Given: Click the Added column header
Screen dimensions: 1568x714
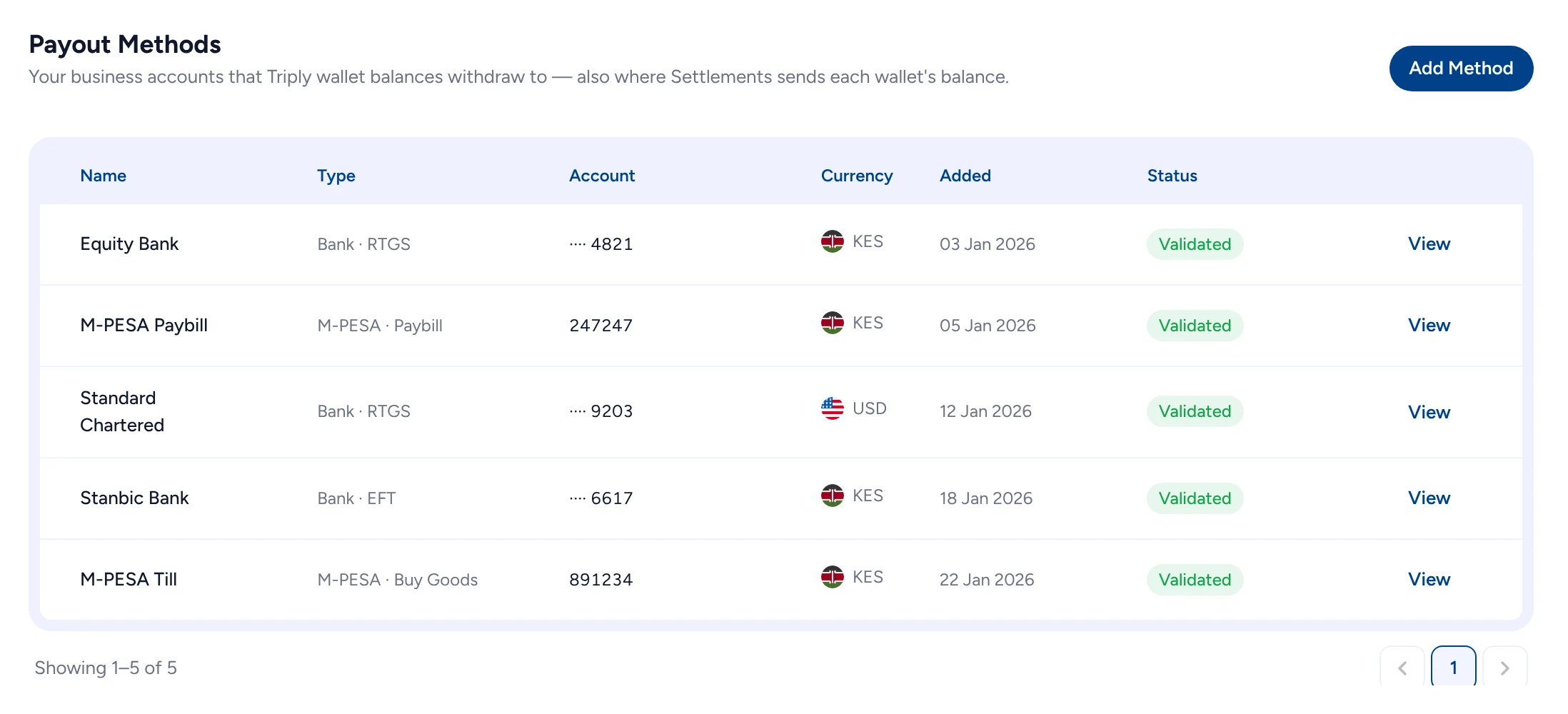Looking at the screenshot, I should [965, 176].
